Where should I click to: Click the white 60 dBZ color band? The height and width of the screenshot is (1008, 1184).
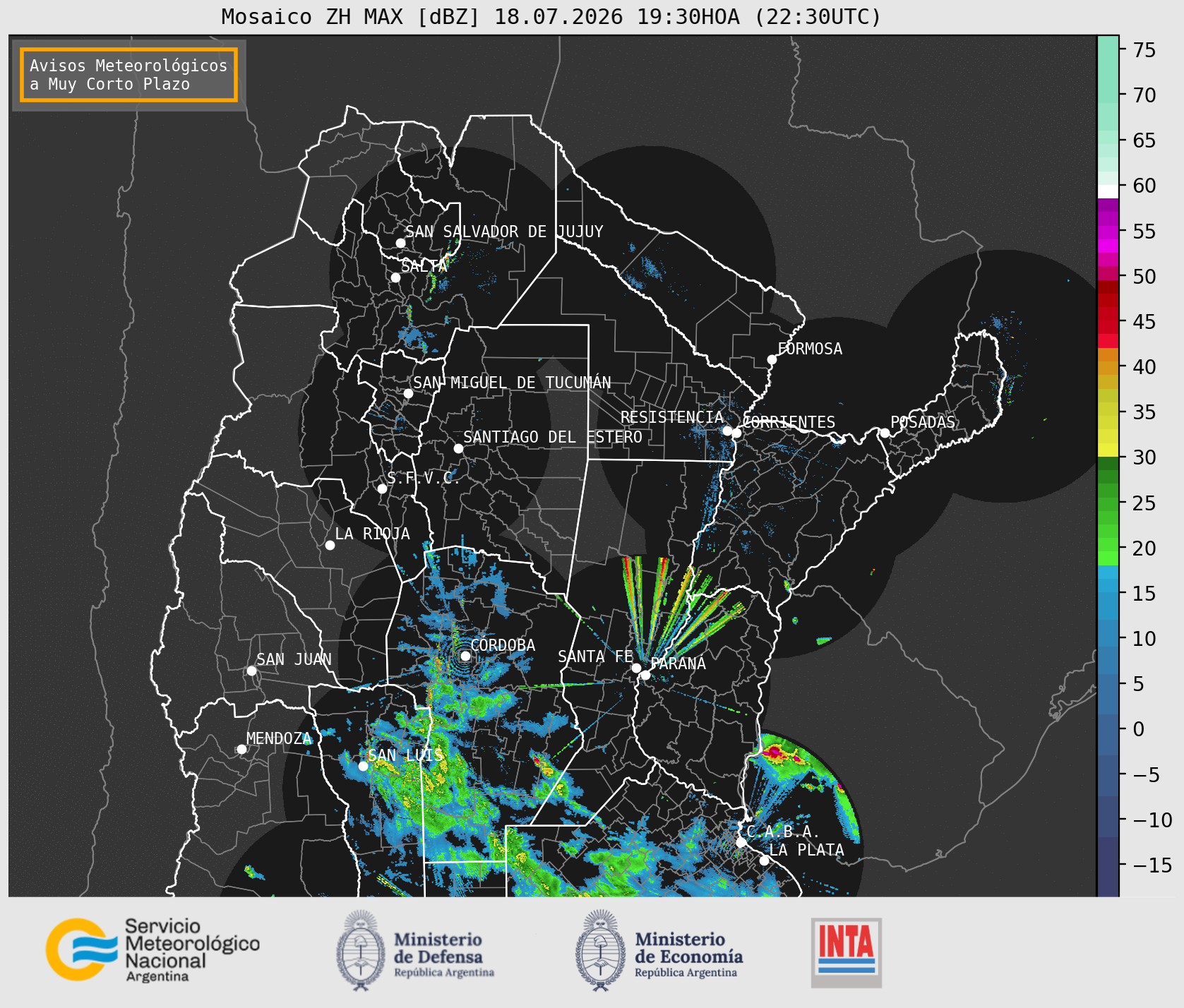pos(1108,191)
